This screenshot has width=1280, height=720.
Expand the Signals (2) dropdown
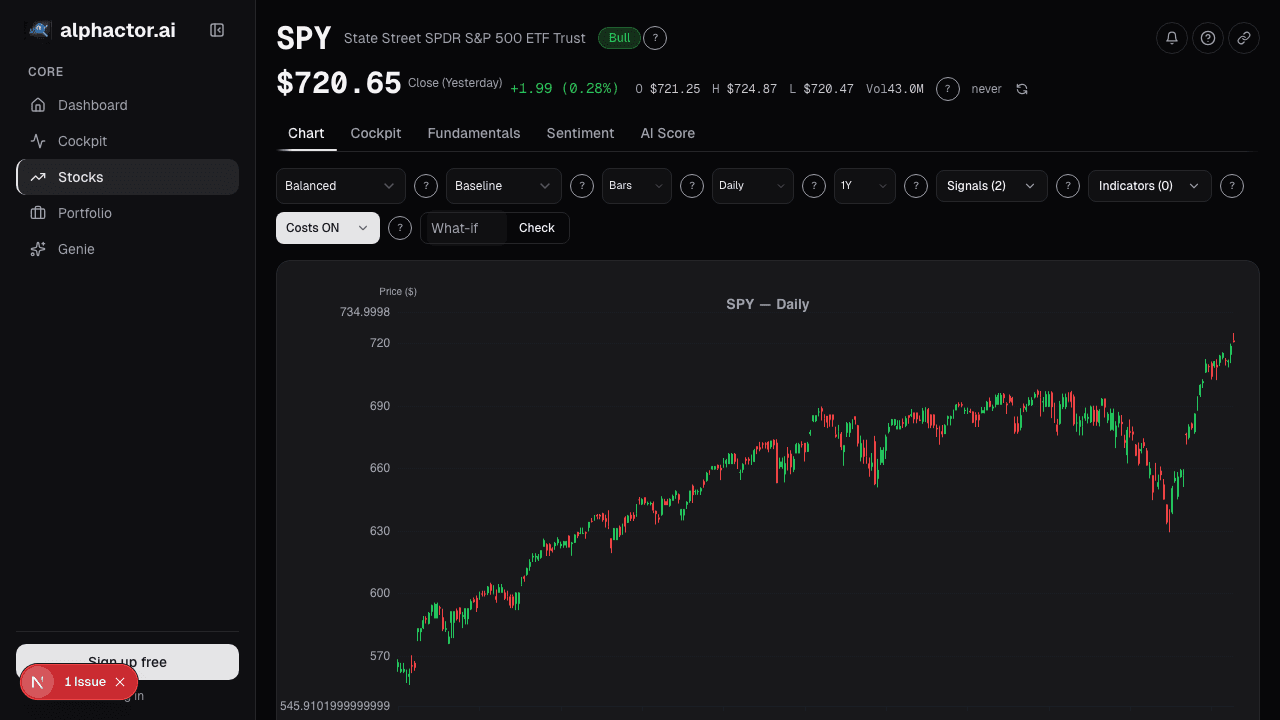point(992,186)
